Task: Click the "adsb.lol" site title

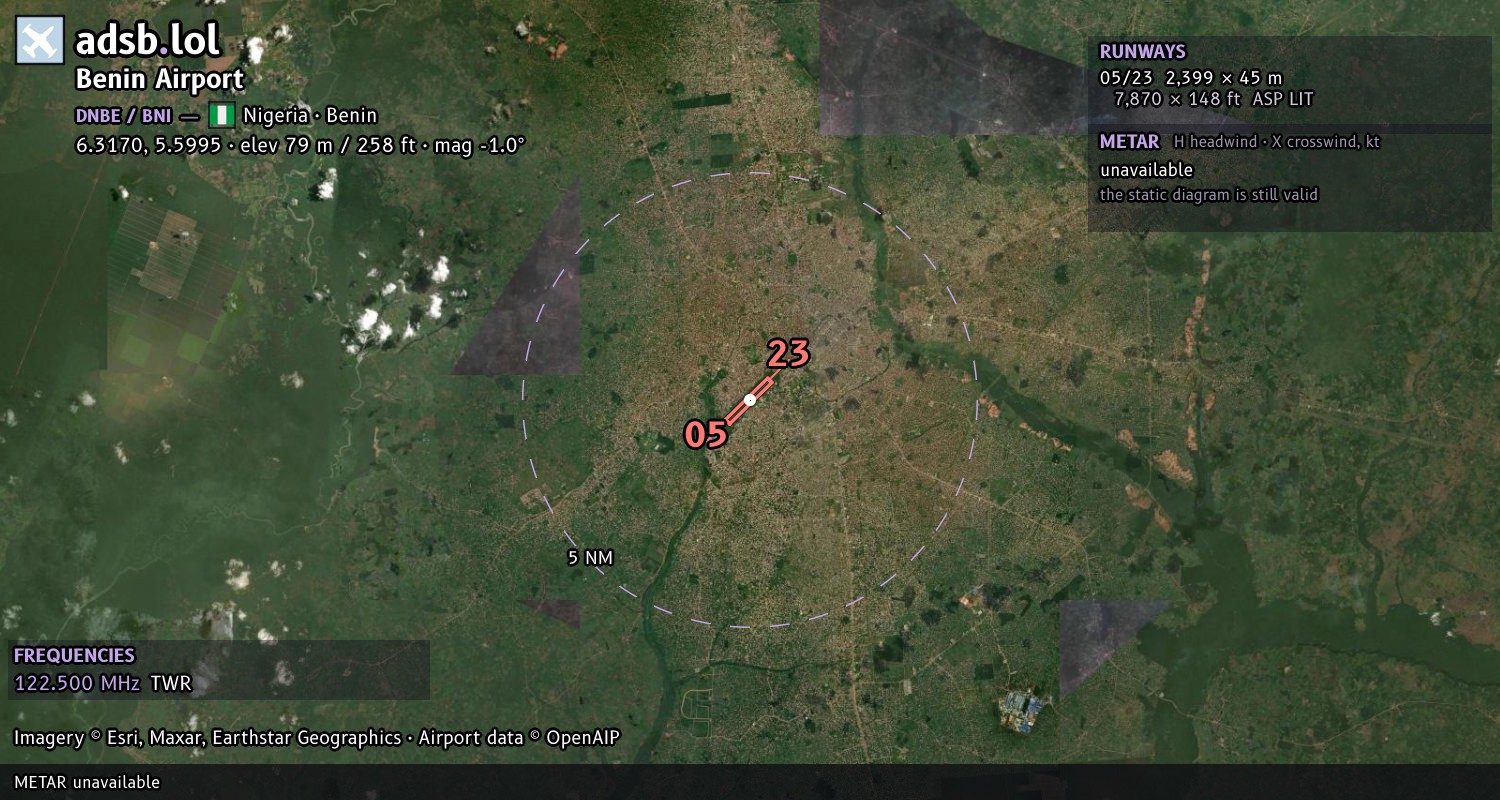Action: (x=148, y=40)
